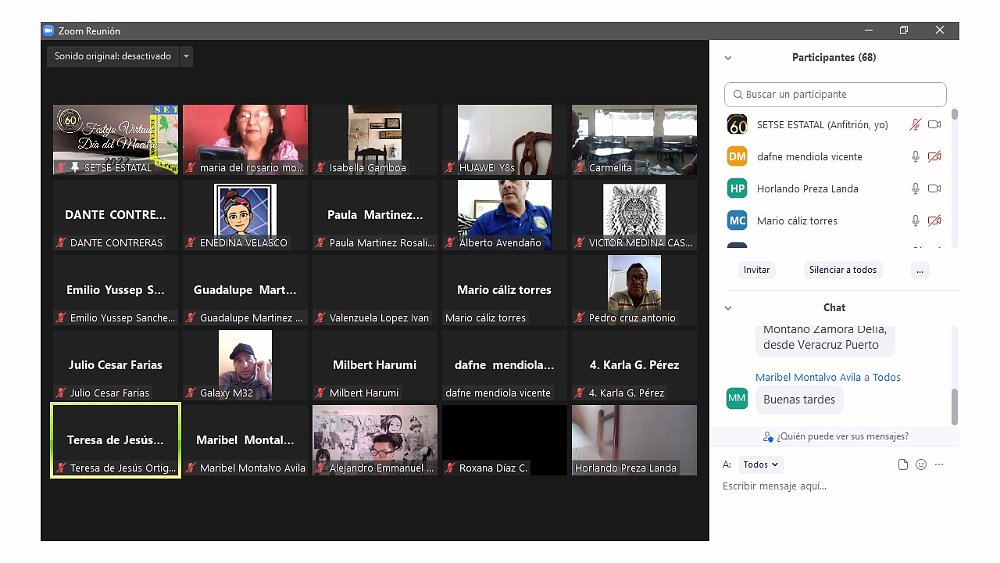Click the file attachment icon in chat

tap(903, 465)
